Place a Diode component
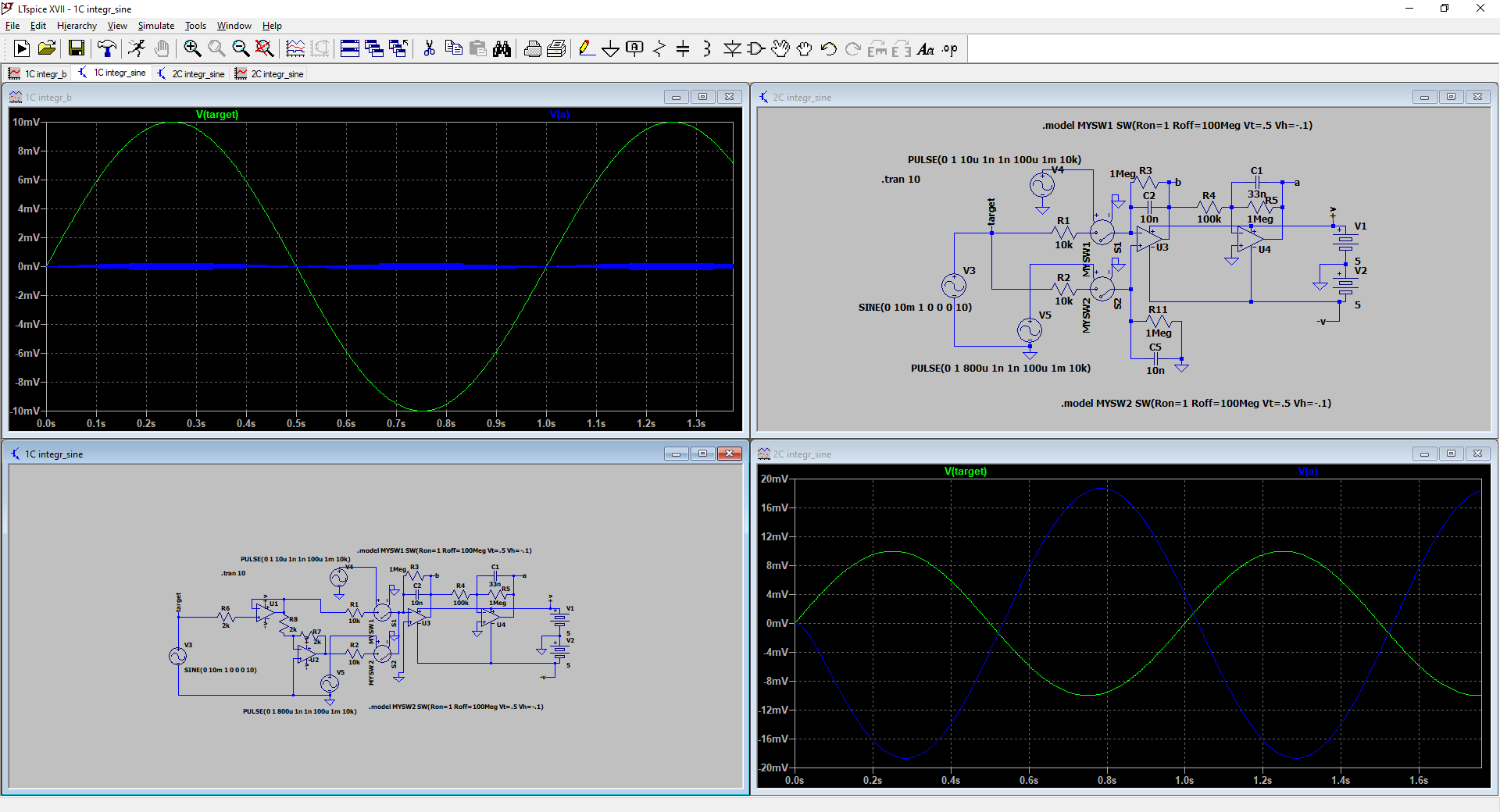 [732, 48]
